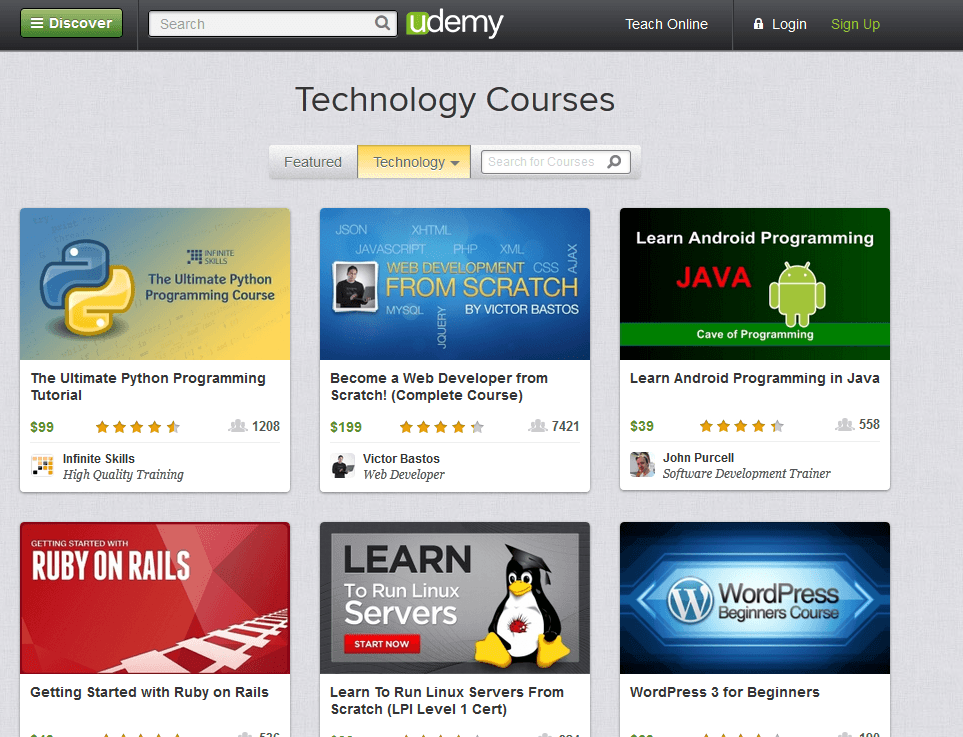Click the students icon beside 1208
963x737 pixels.
click(x=238, y=426)
